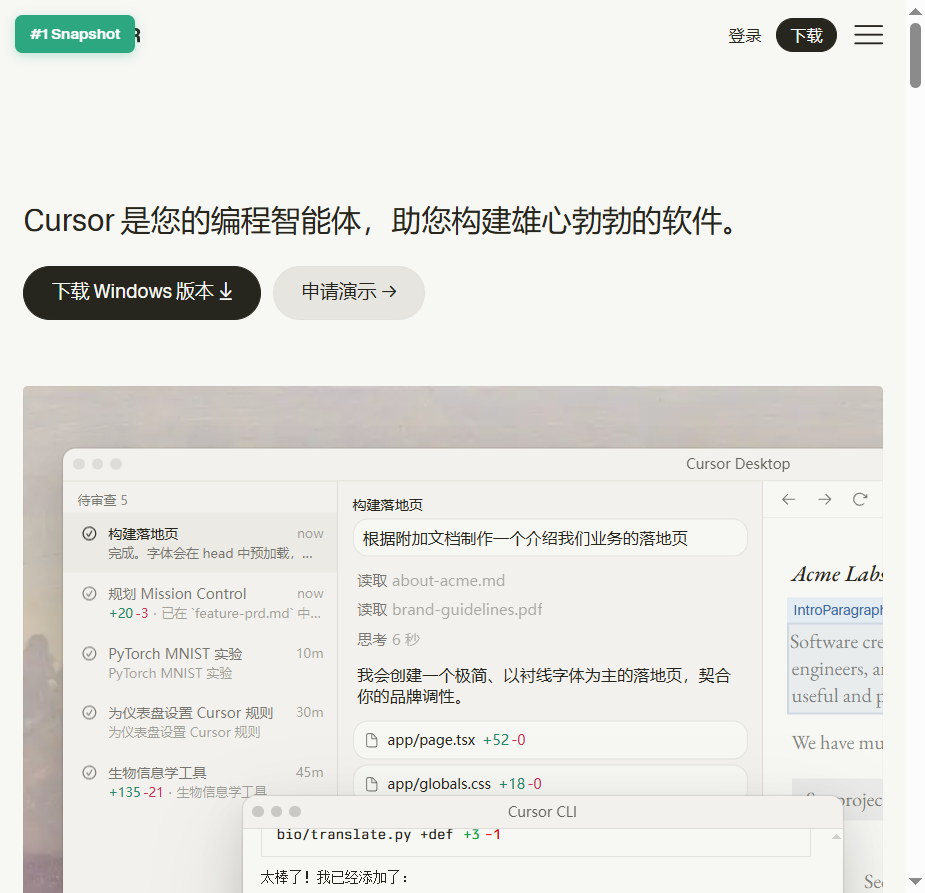
Task: Open the hamburger menu icon
Action: tap(868, 35)
